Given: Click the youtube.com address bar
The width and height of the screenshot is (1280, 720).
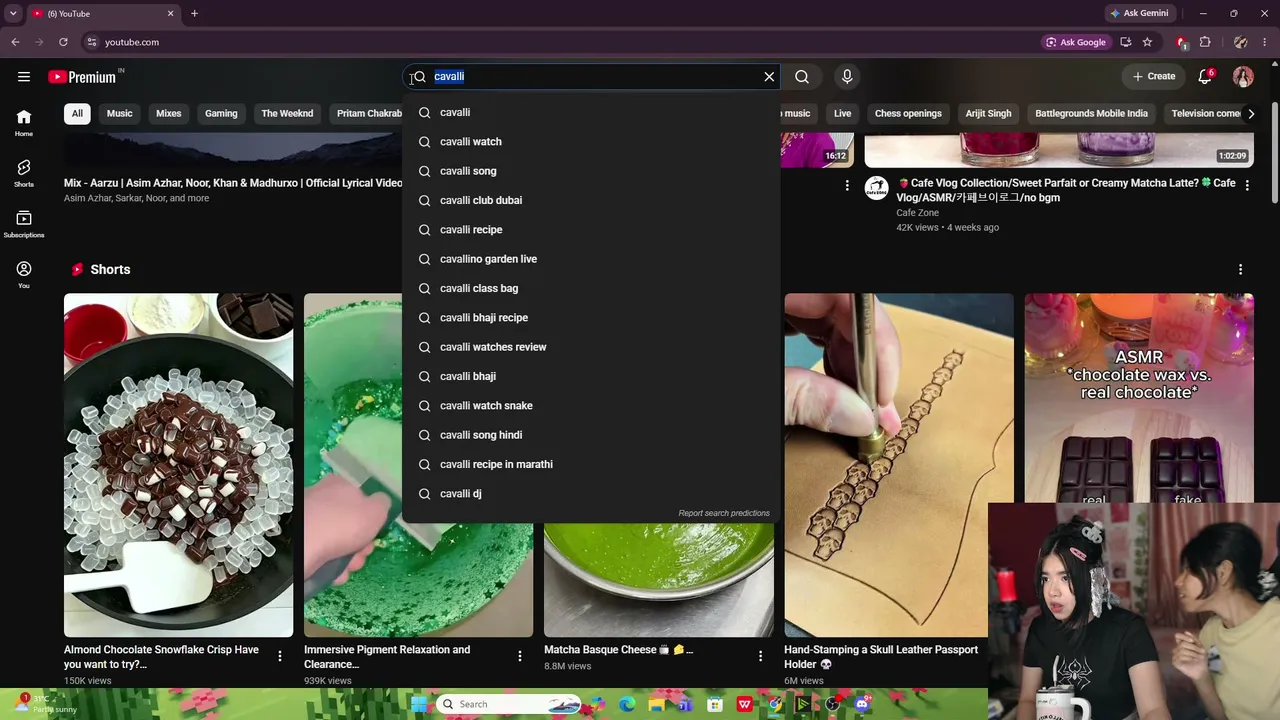Looking at the screenshot, I should click(x=560, y=42).
